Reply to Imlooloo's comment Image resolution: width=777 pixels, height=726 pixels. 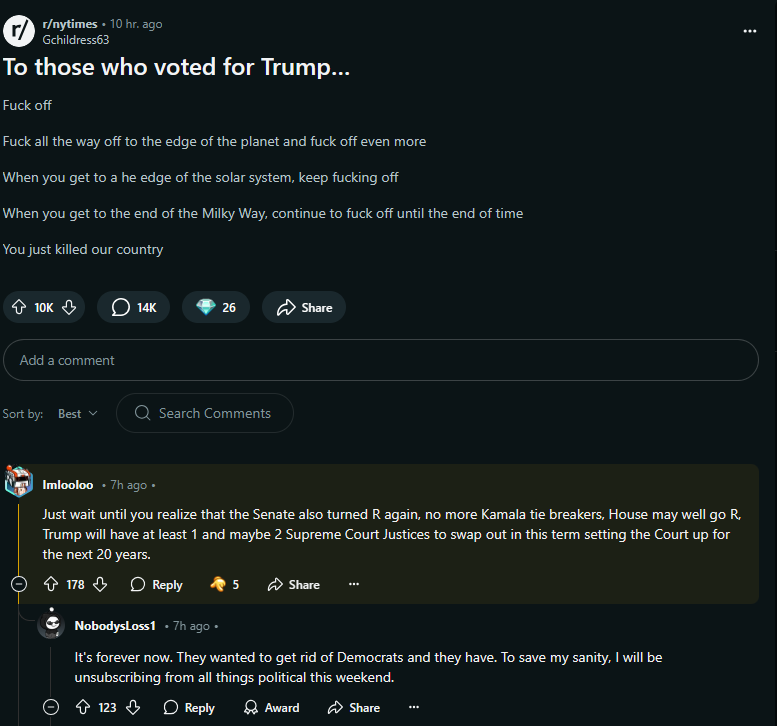156,584
